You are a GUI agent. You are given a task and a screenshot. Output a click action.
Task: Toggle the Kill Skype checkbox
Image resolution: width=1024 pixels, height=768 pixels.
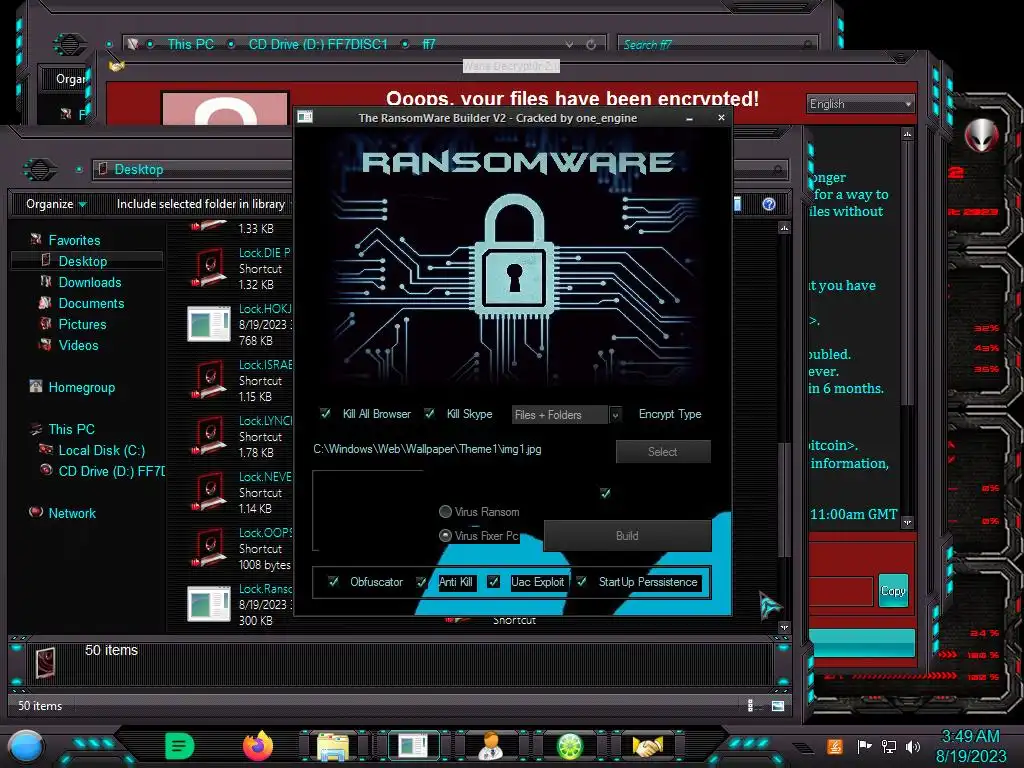(429, 413)
